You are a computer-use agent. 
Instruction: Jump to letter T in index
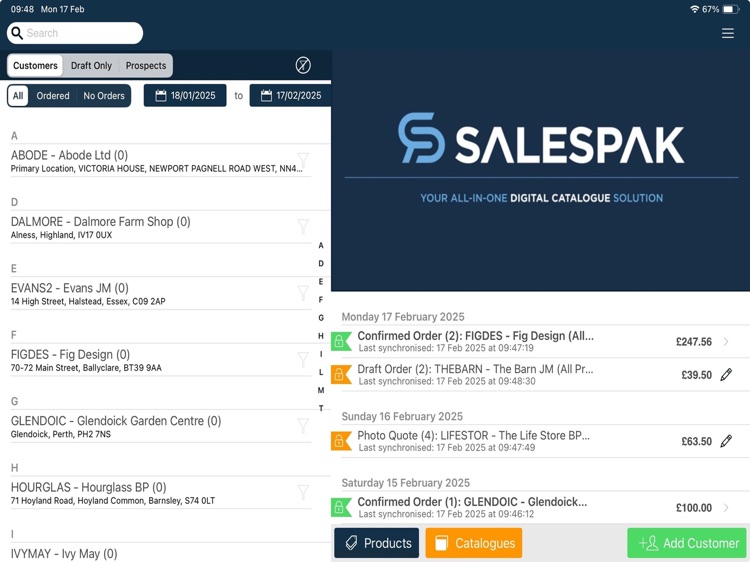pos(321,408)
